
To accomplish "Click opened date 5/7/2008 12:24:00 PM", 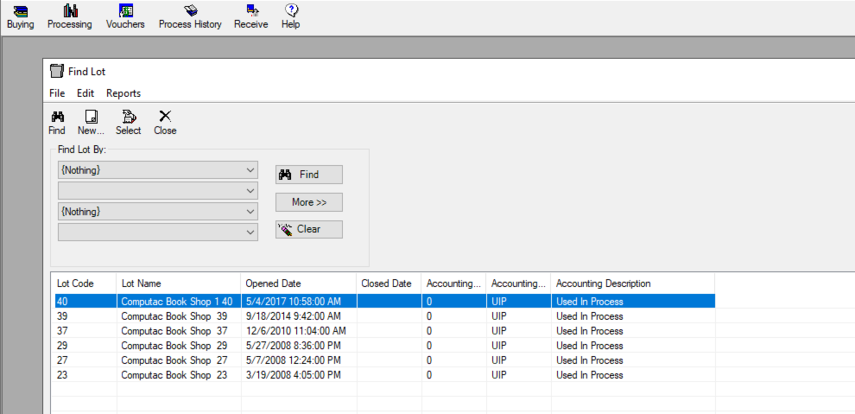I will click(293, 360).
